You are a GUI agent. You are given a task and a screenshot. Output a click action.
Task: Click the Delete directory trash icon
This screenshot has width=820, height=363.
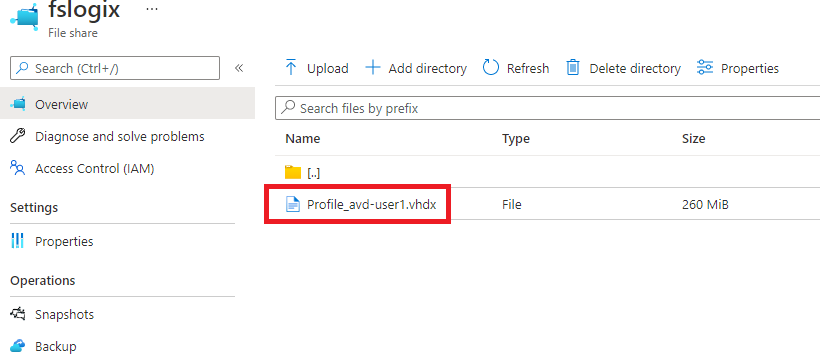click(573, 68)
